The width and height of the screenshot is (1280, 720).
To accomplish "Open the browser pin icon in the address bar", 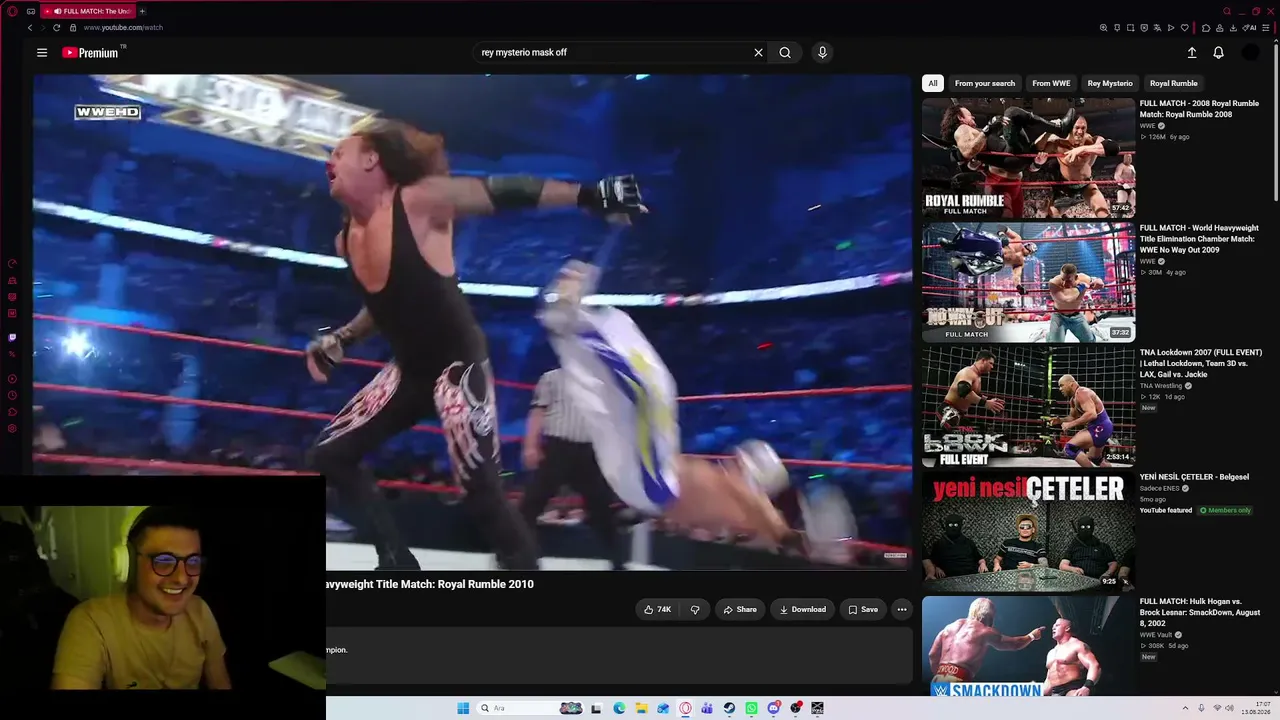I will [x=1117, y=28].
